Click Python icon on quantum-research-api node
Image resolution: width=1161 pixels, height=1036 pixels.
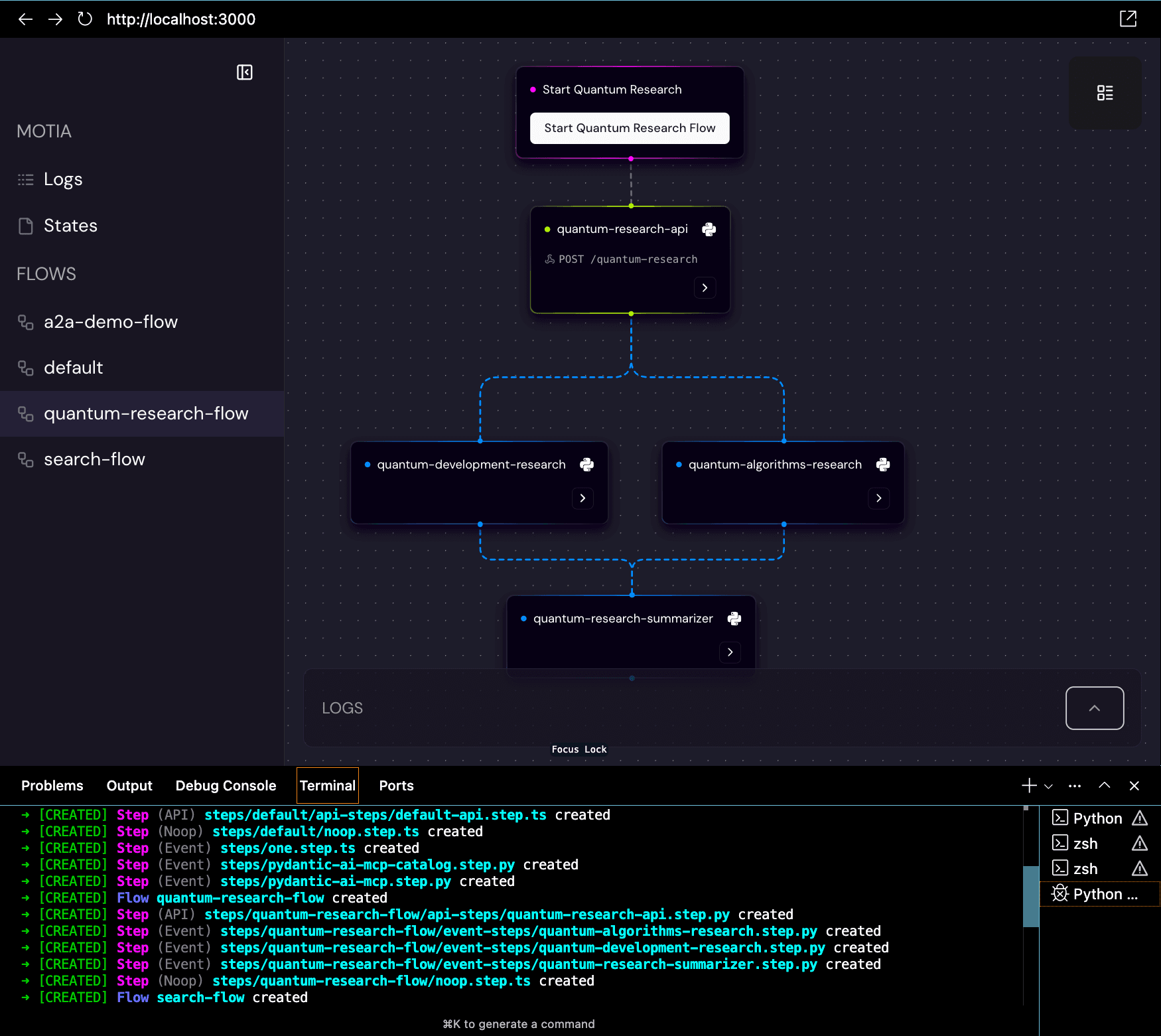point(709,229)
